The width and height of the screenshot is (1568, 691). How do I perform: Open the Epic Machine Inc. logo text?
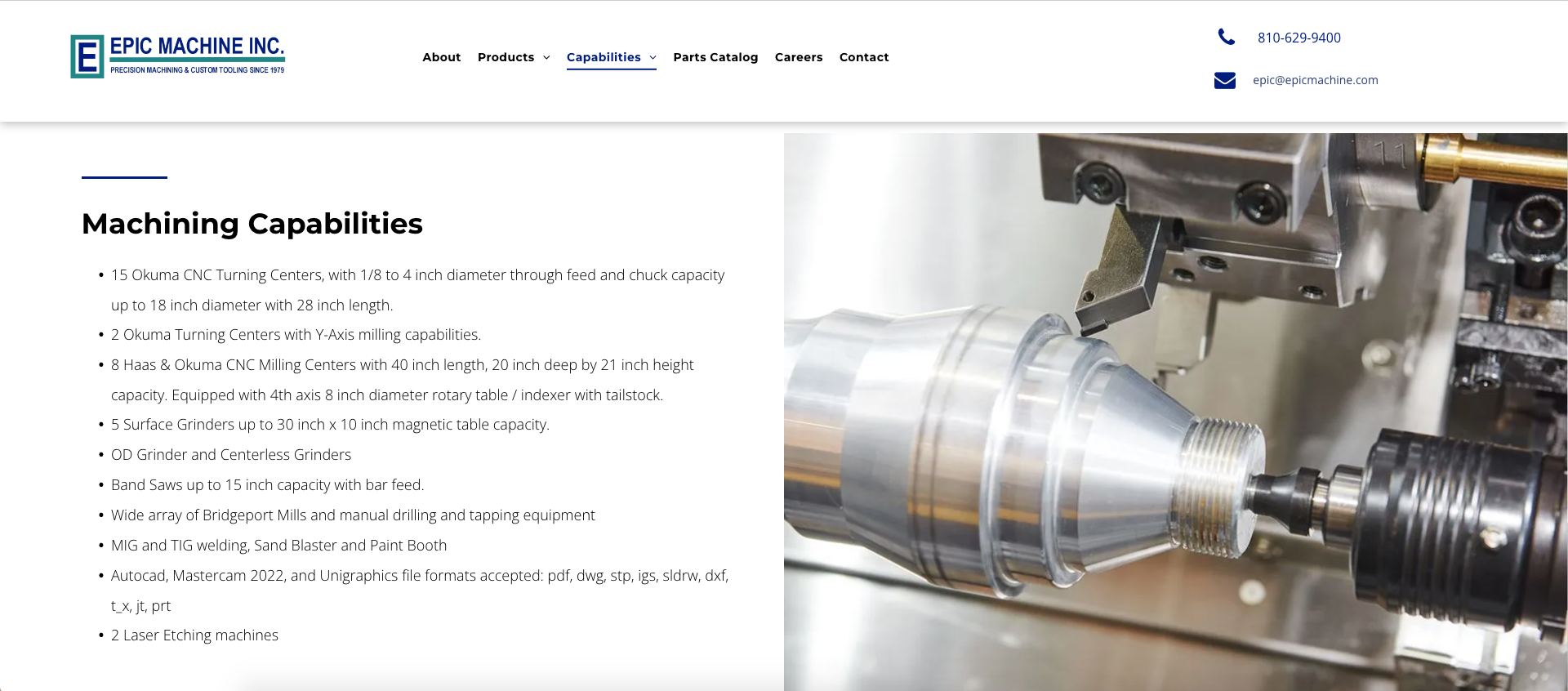(197, 55)
